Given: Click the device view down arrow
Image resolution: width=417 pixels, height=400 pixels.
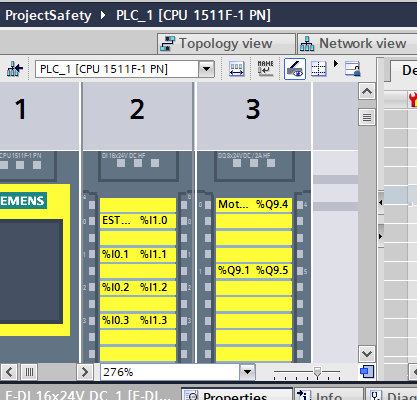Looking at the screenshot, I should point(367,354).
